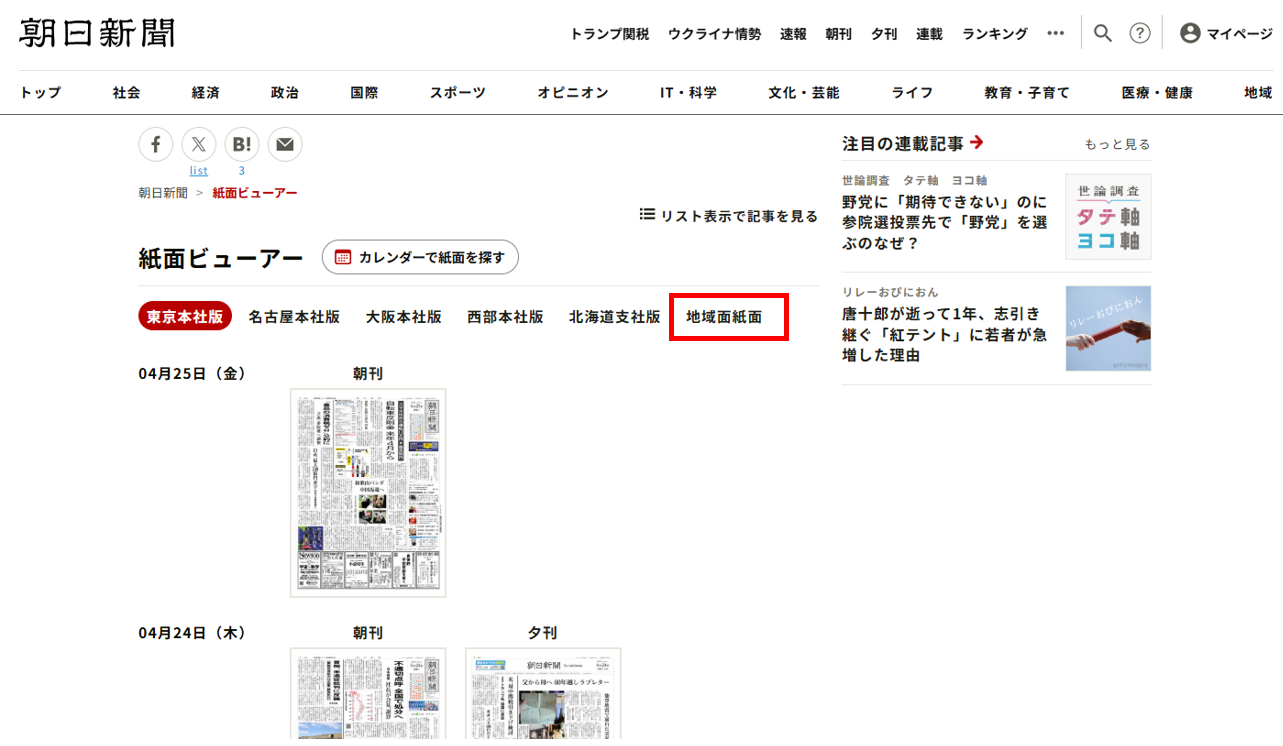Bookmark page with Hatena B! icon
Image resolution: width=1283 pixels, height=746 pixels.
[242, 145]
